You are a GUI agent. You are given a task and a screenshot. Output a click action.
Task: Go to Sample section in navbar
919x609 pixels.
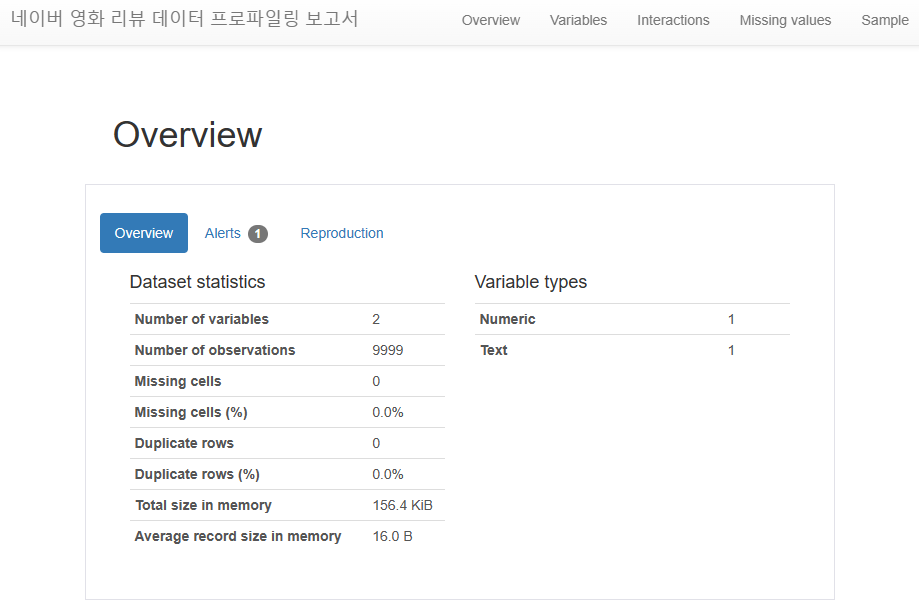pos(884,21)
